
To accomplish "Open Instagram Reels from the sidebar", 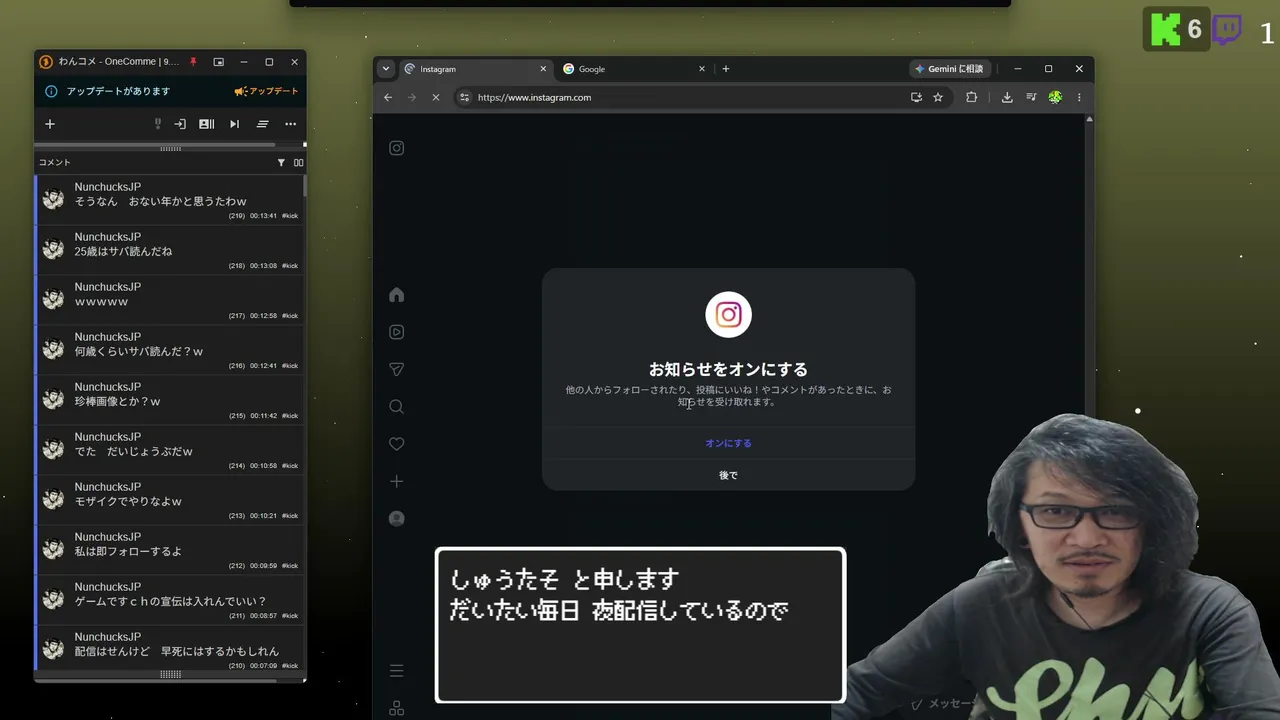I will [x=397, y=332].
